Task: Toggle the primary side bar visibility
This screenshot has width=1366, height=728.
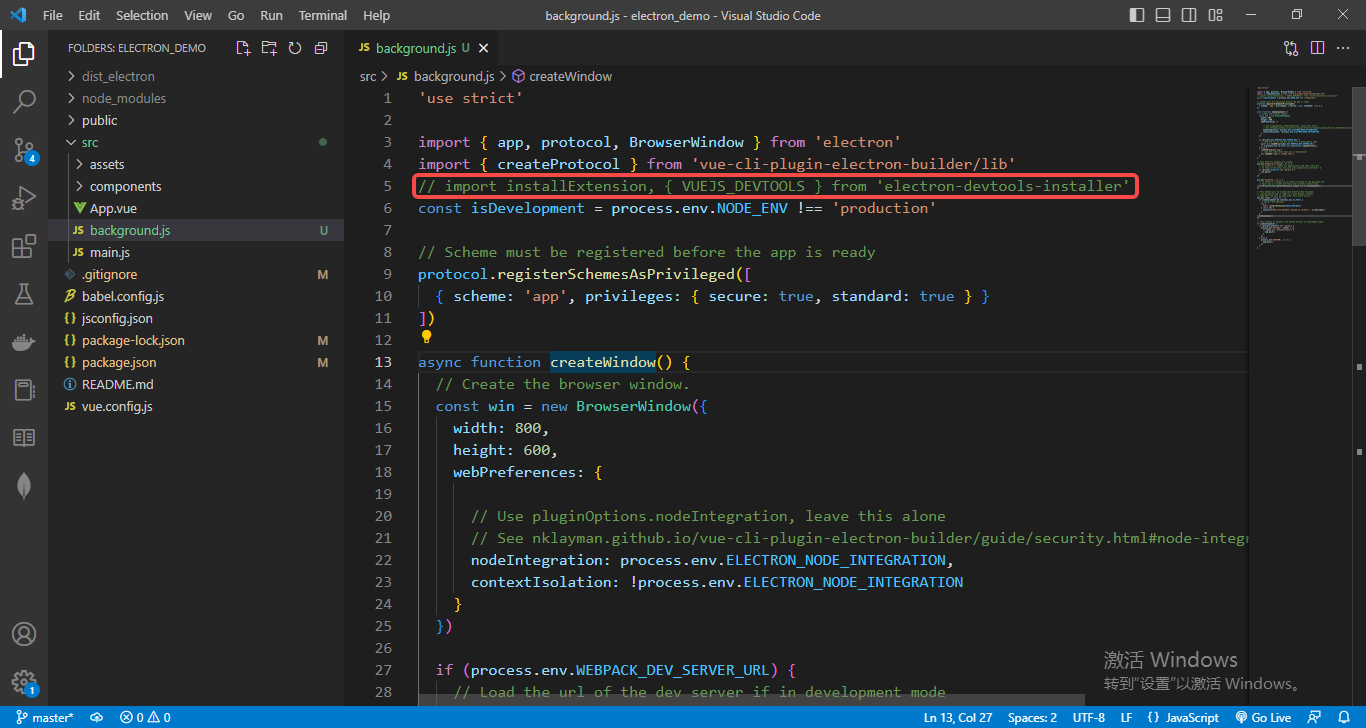Action: [x=1136, y=15]
